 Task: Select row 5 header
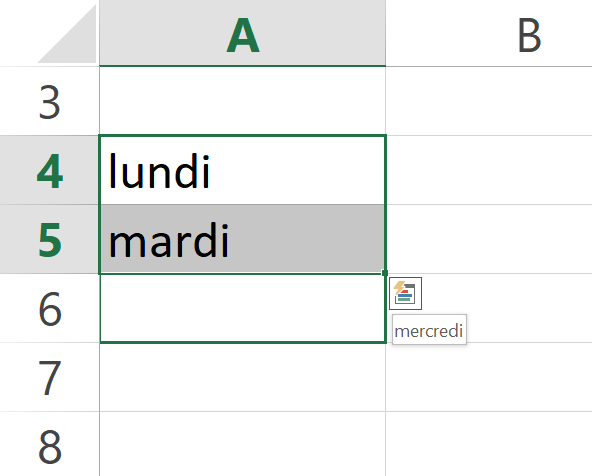49,239
